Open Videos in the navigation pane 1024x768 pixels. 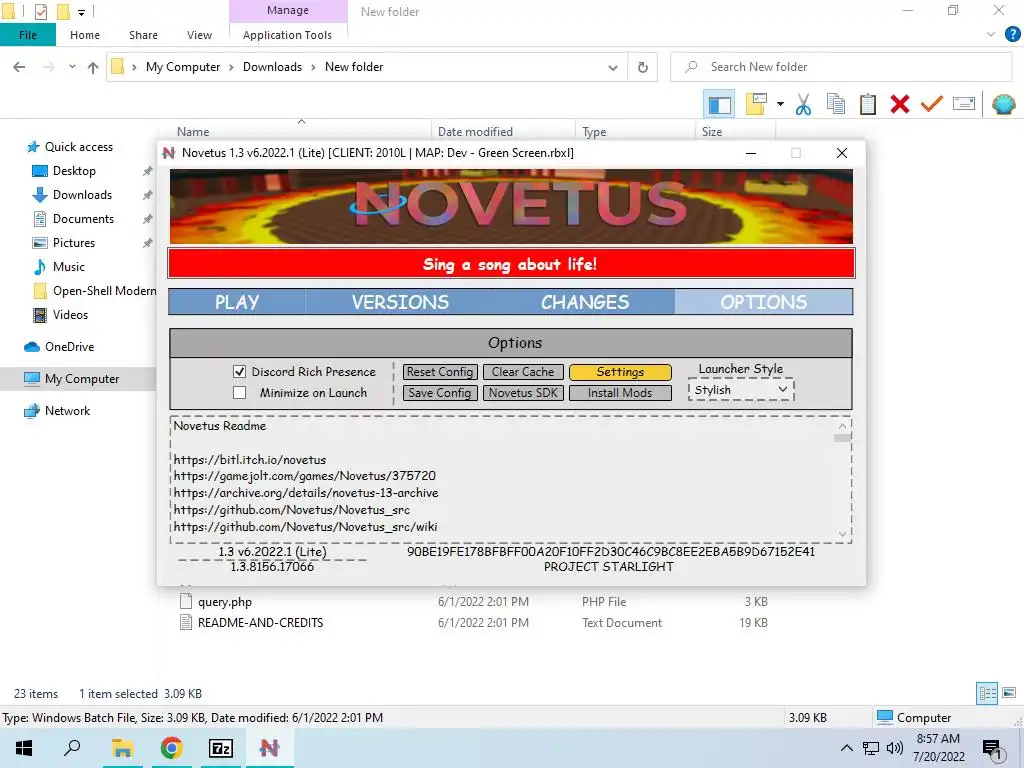pyautogui.click(x=70, y=315)
